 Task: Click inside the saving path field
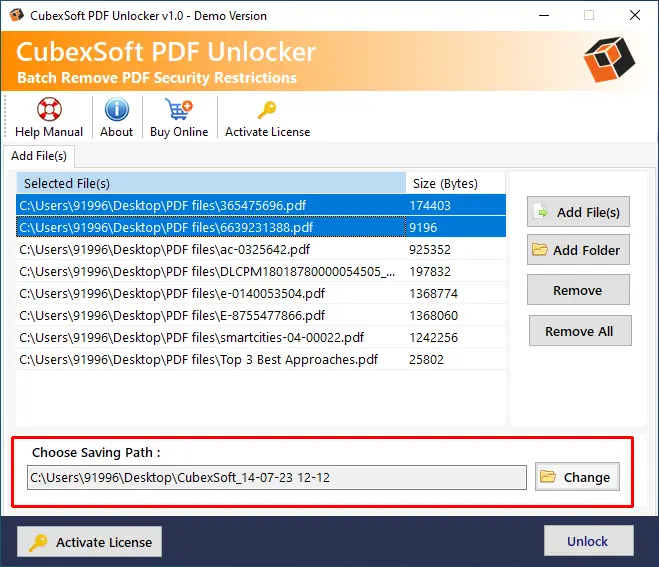tap(276, 478)
